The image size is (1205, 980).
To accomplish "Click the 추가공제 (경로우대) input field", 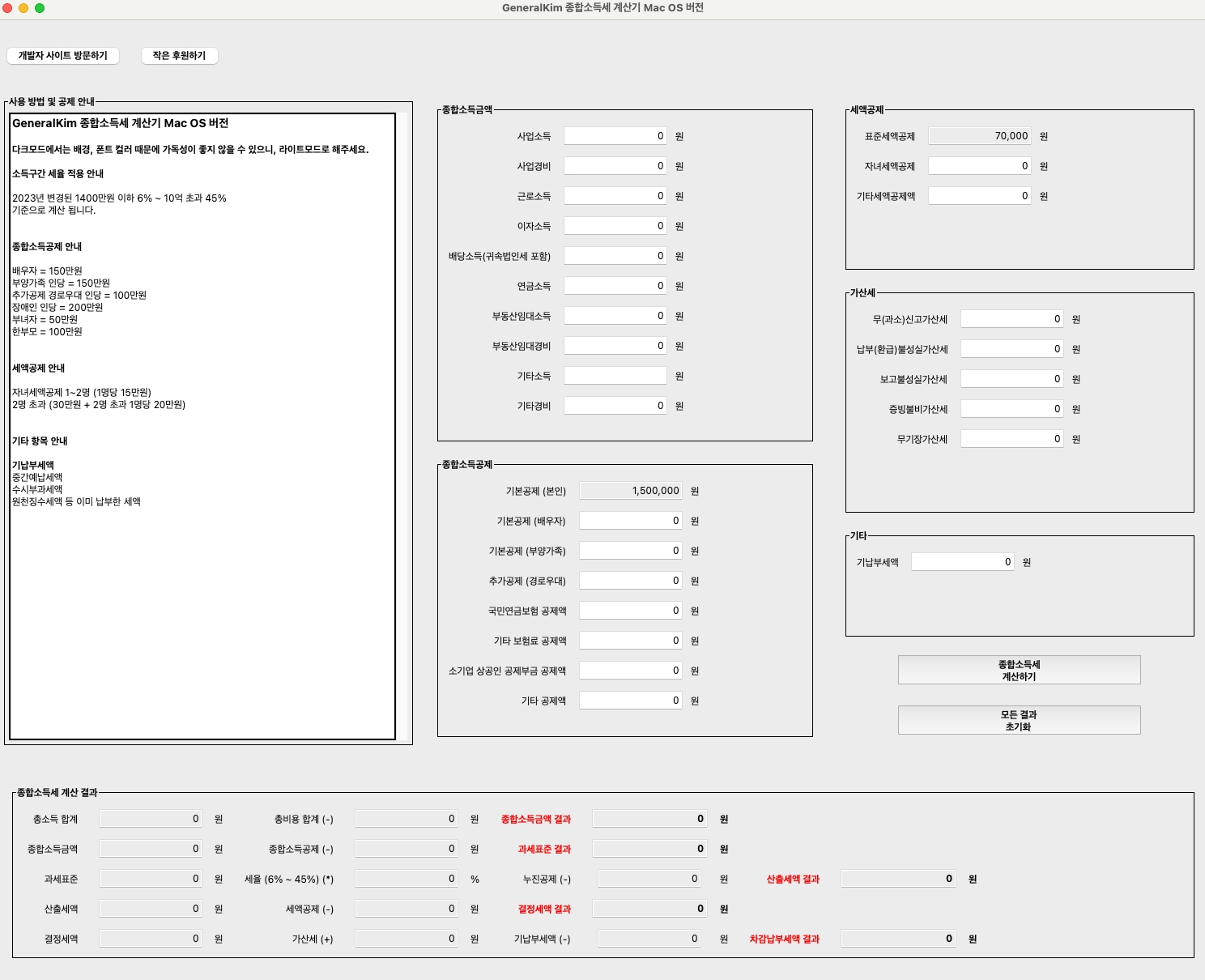I will coord(631,581).
